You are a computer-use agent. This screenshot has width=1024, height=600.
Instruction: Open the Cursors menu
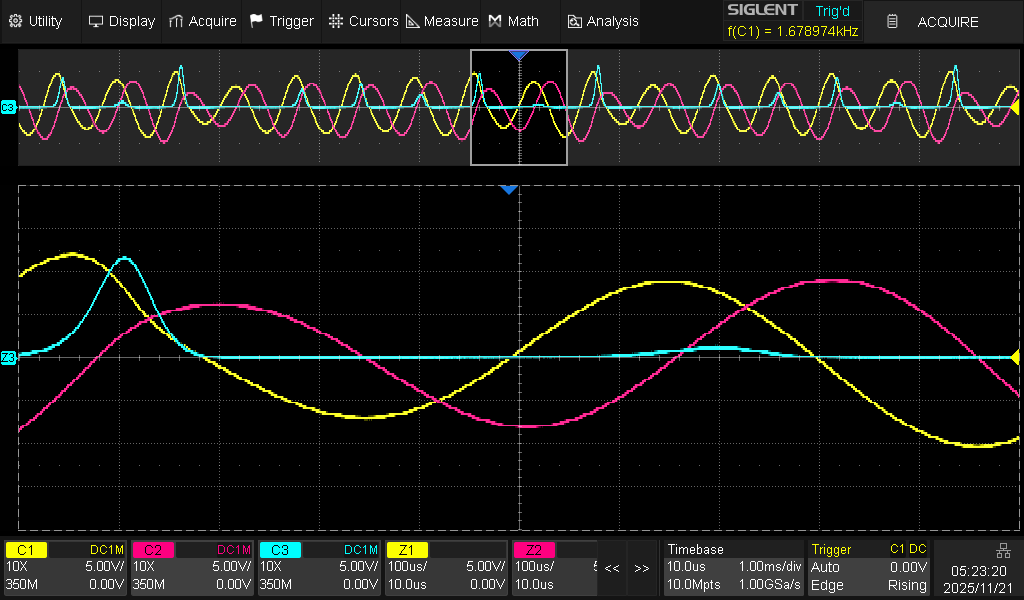363,21
